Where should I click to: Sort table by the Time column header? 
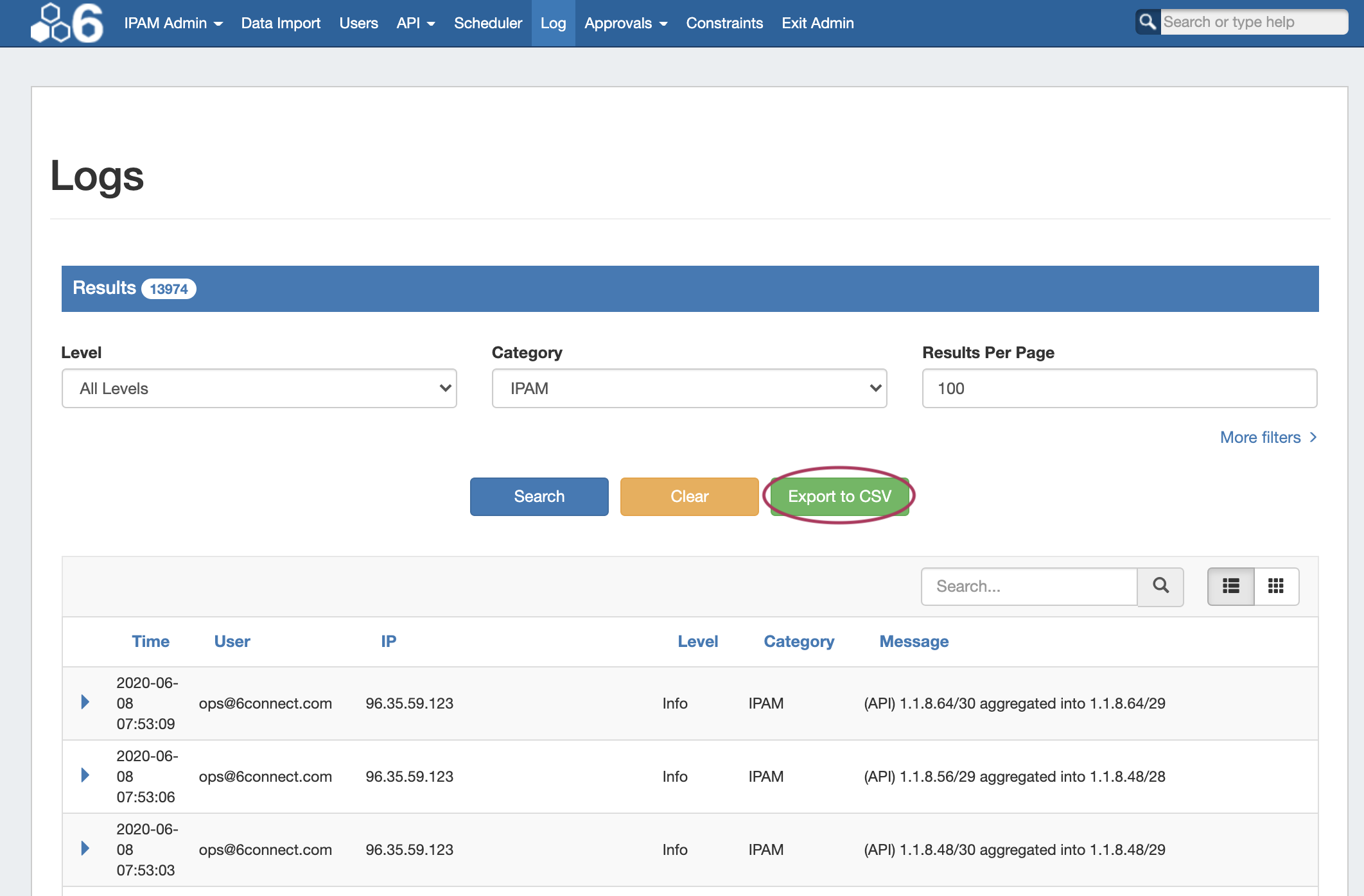coord(150,641)
